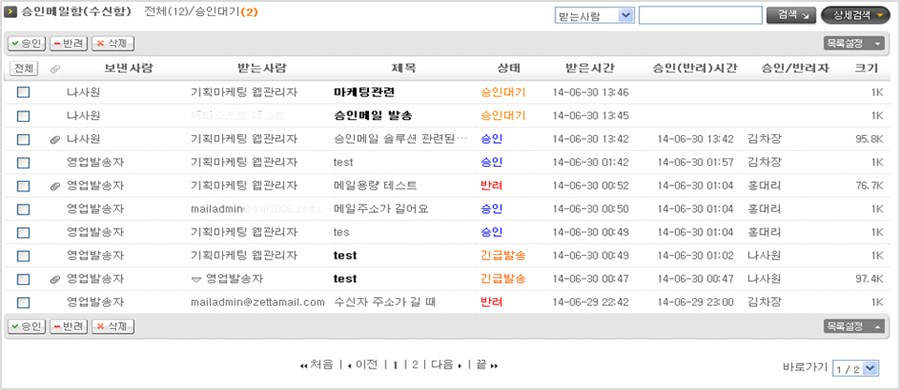Check the box for 승인메일 솔루션 관련된 mail
Image resolution: width=900 pixels, height=390 pixels.
coord(23,139)
